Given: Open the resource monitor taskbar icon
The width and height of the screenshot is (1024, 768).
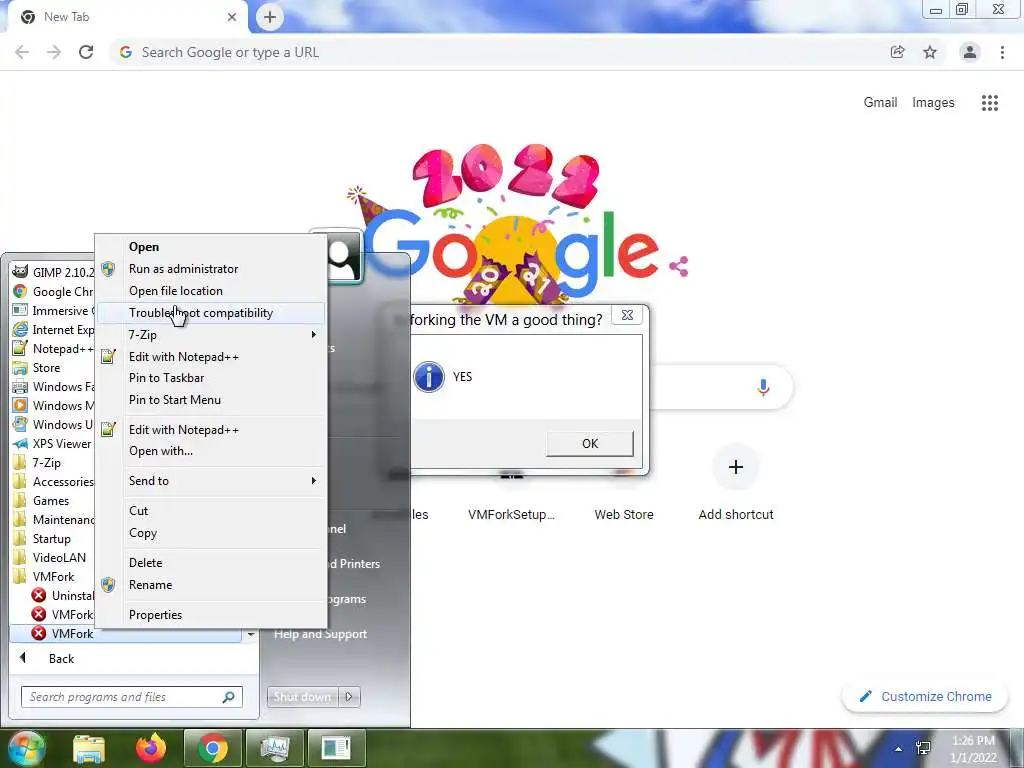Looking at the screenshot, I should 275,748.
